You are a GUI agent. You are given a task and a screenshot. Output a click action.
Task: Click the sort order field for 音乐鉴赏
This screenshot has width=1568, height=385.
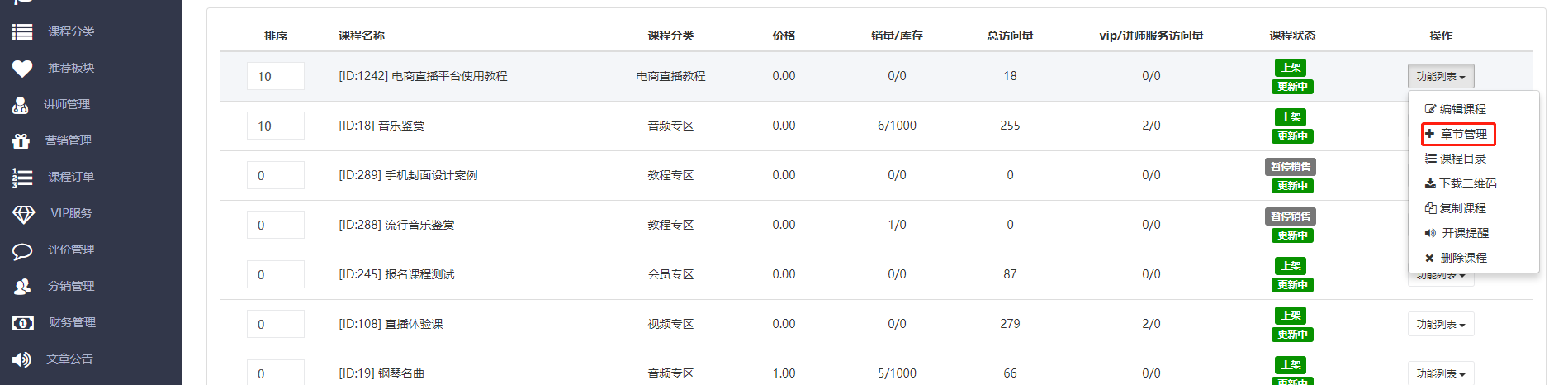tap(276, 126)
